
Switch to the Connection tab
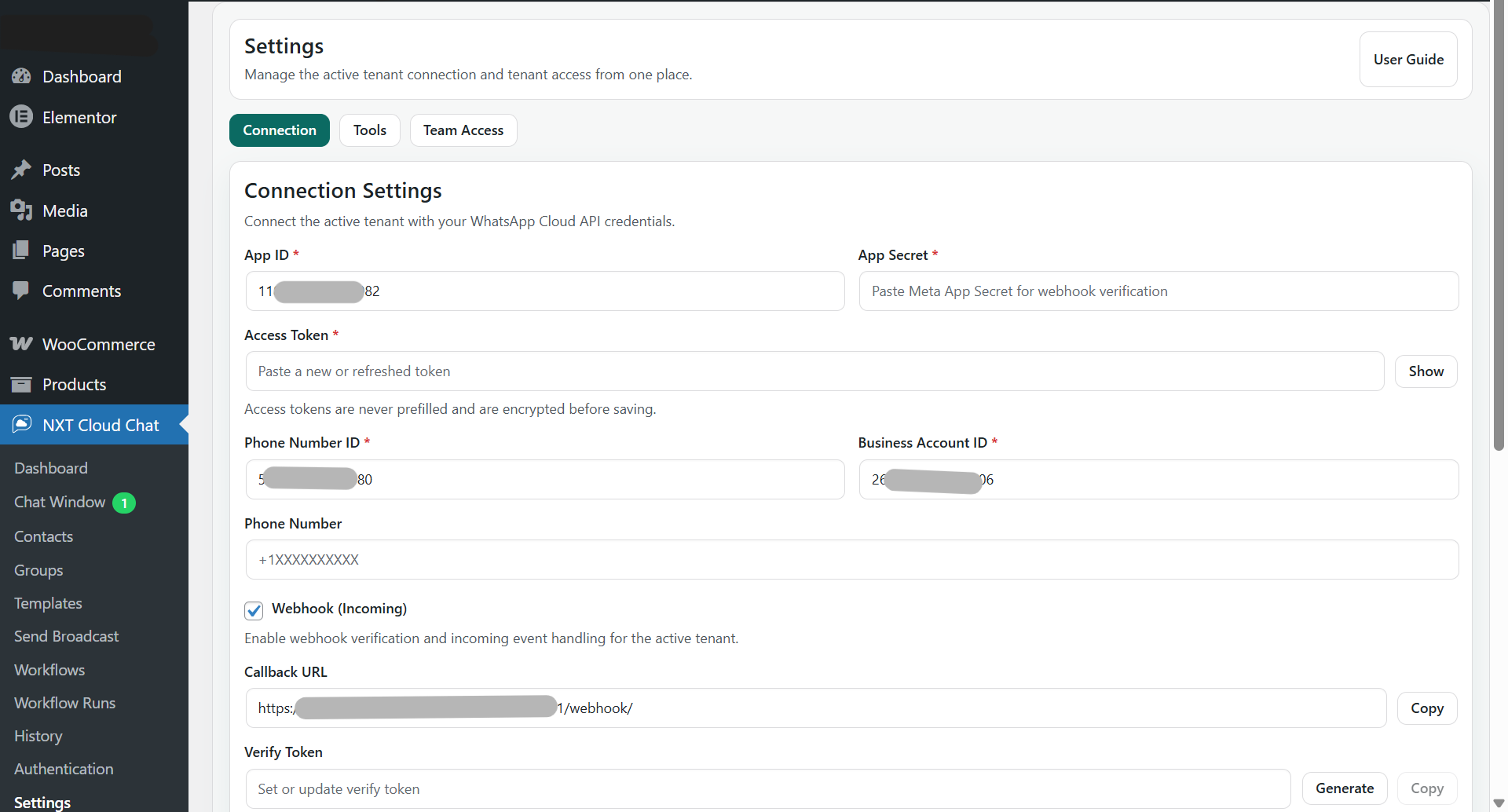coord(280,130)
